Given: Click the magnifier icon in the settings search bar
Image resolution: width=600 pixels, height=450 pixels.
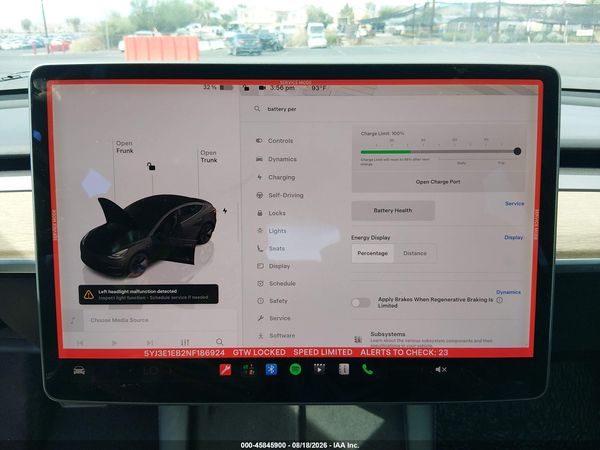Looking at the screenshot, I should coord(257,109).
